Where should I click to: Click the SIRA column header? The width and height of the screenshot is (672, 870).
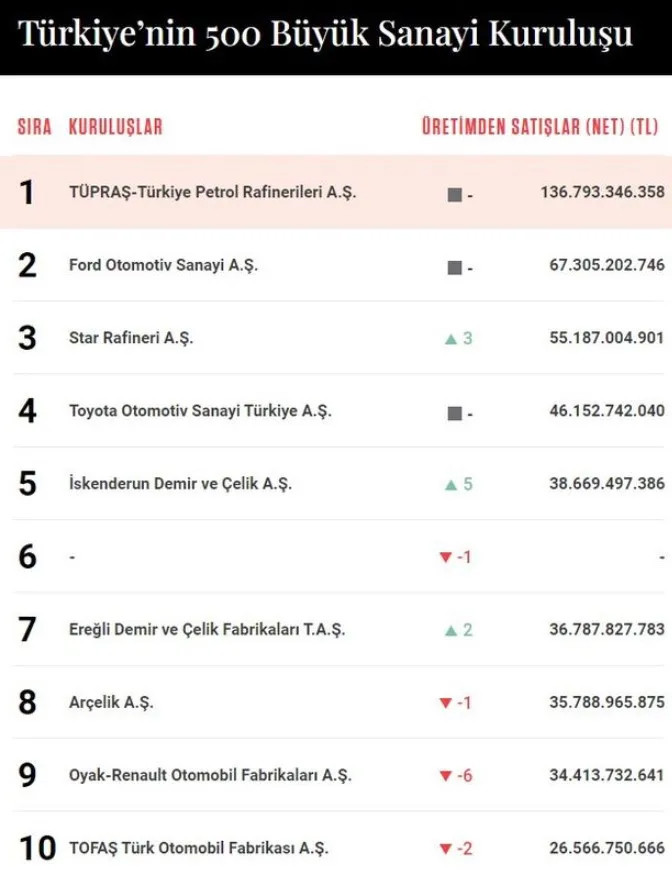(x=33, y=128)
